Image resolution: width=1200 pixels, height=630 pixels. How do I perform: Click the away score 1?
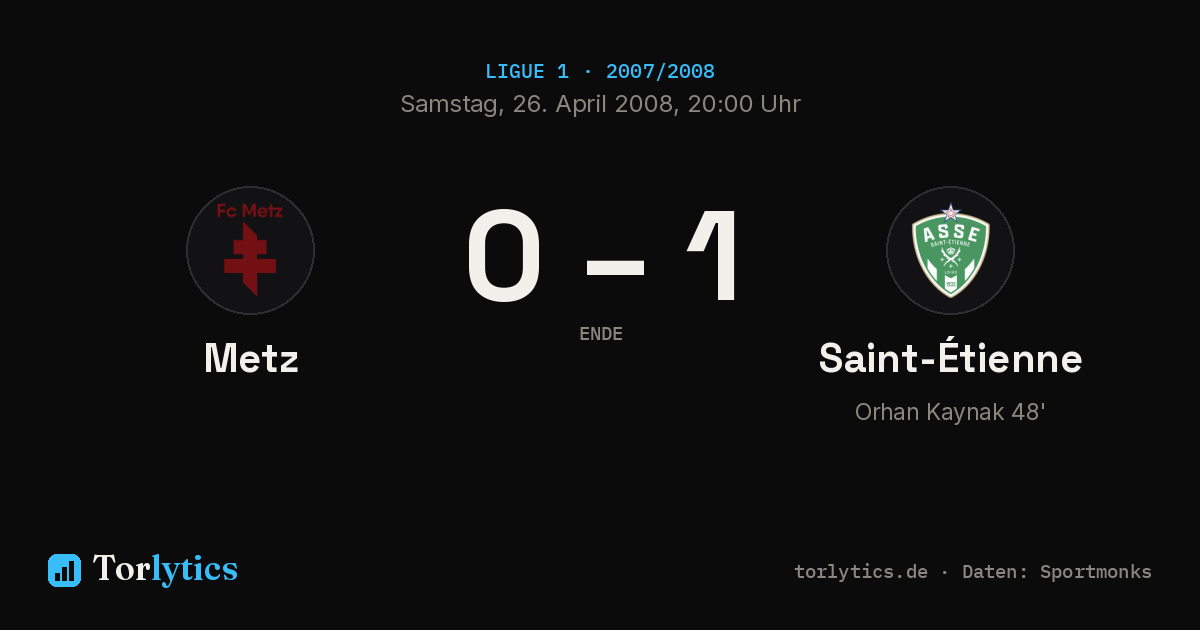[x=715, y=256]
